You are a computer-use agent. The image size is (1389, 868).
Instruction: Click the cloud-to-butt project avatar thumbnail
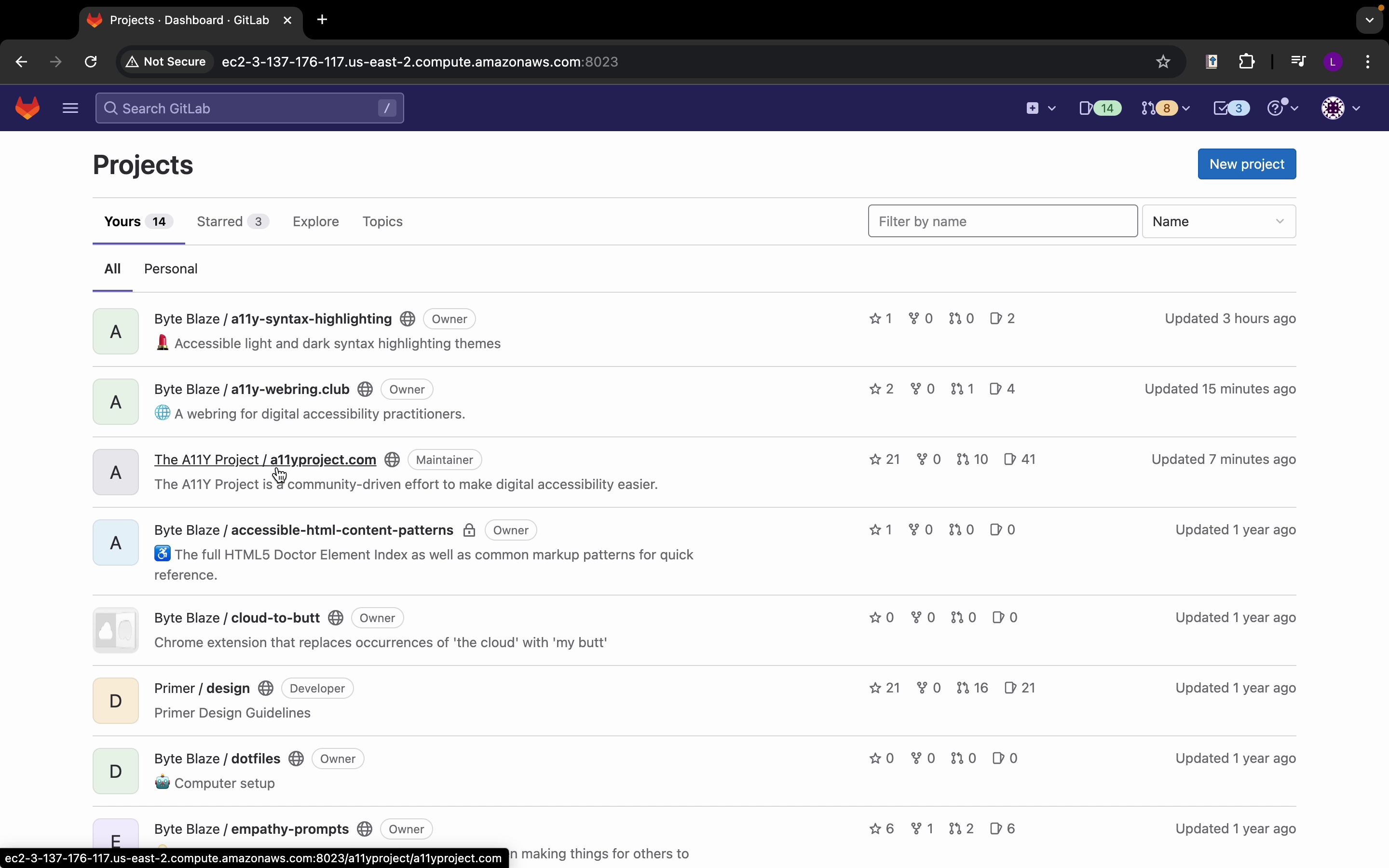click(x=116, y=630)
